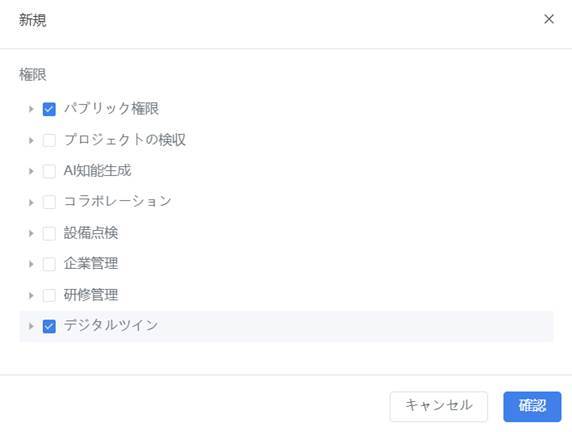Expand the 設備点検 node arrow
572x432 pixels.
[31, 233]
